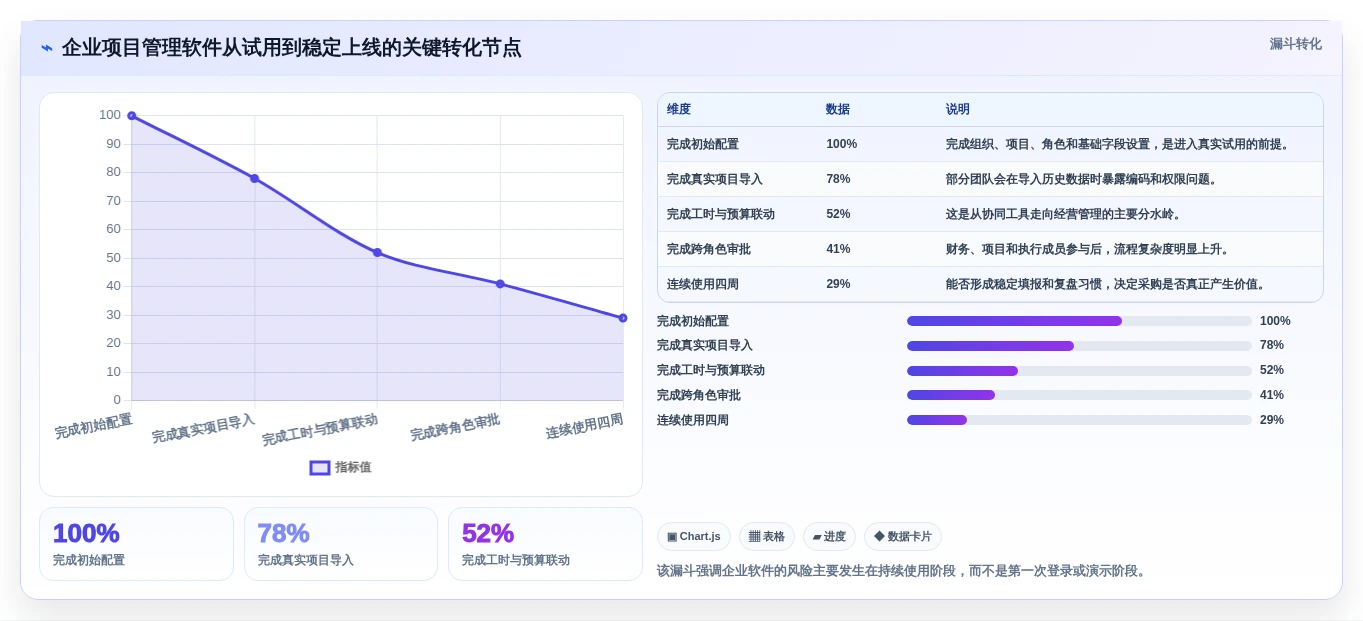Click the 表格 chip
This screenshot has height=621, width=1363.
pyautogui.click(x=767, y=536)
